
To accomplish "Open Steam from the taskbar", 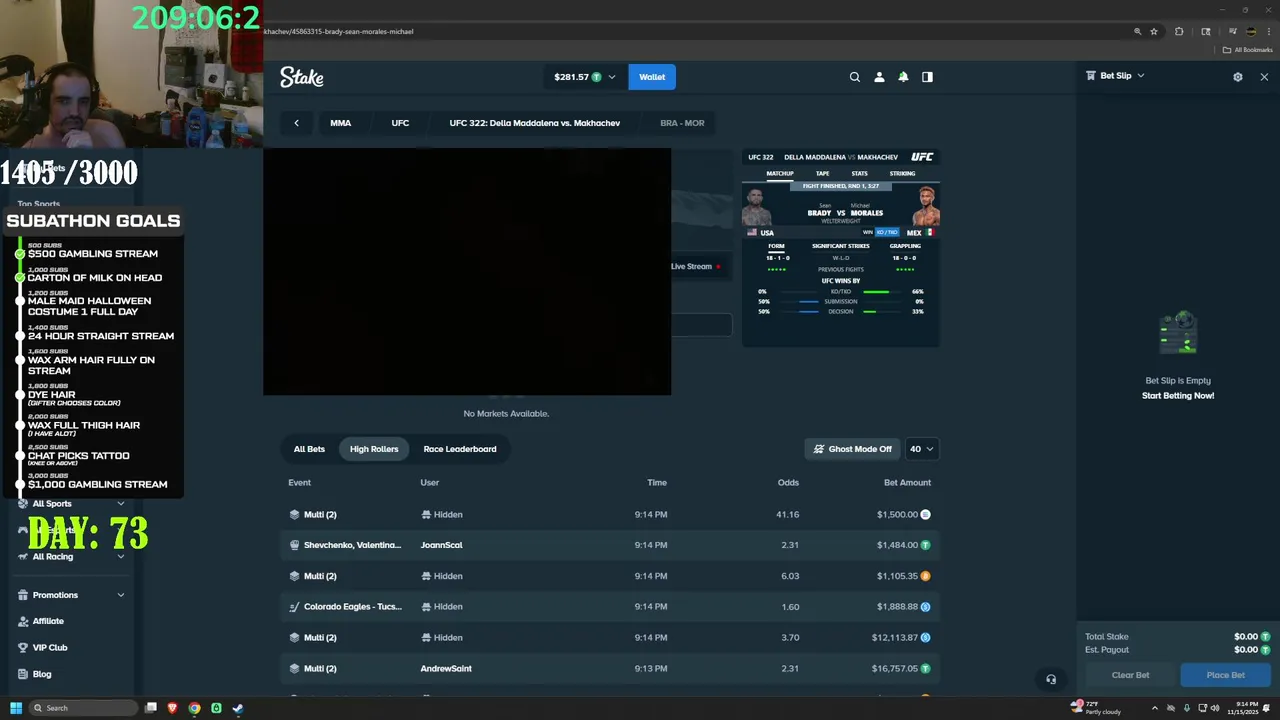I will point(238,708).
